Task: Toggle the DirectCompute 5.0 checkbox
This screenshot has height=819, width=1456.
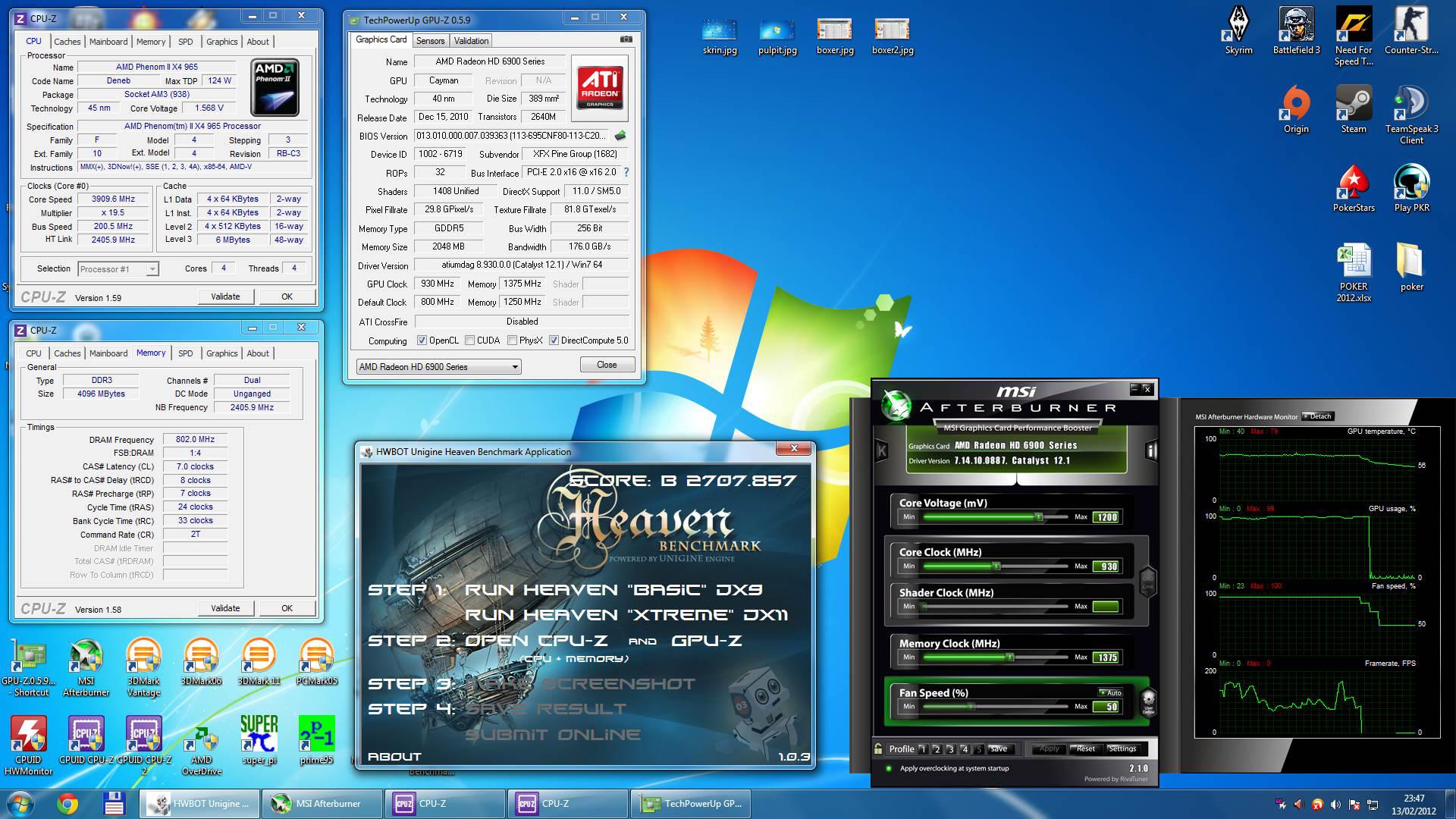Action: 554,340
